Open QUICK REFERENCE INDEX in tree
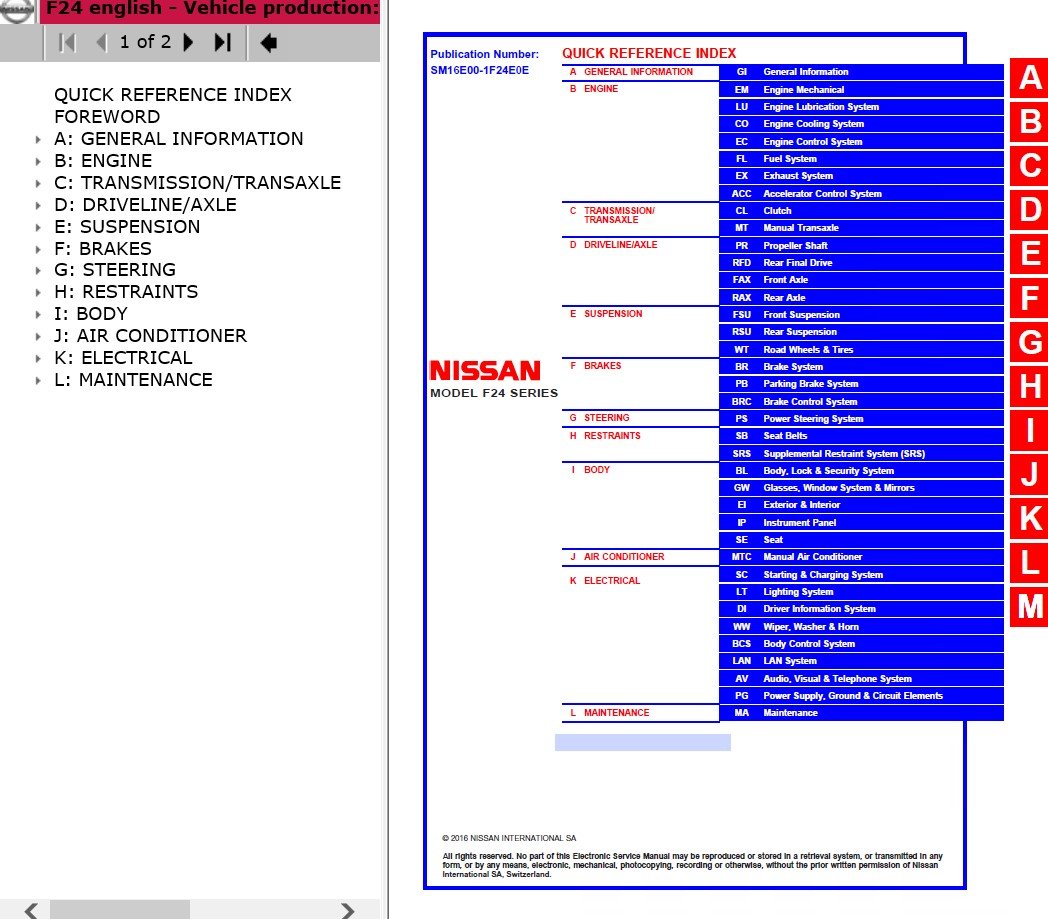This screenshot has height=919, width=1048. [x=173, y=95]
